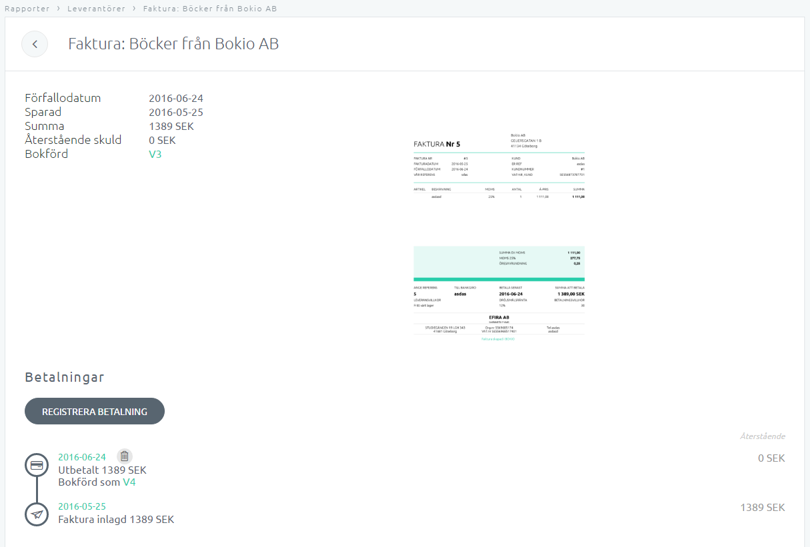Select the current invoice breadcrumb item
This screenshot has width=810, height=547.
pos(210,8)
